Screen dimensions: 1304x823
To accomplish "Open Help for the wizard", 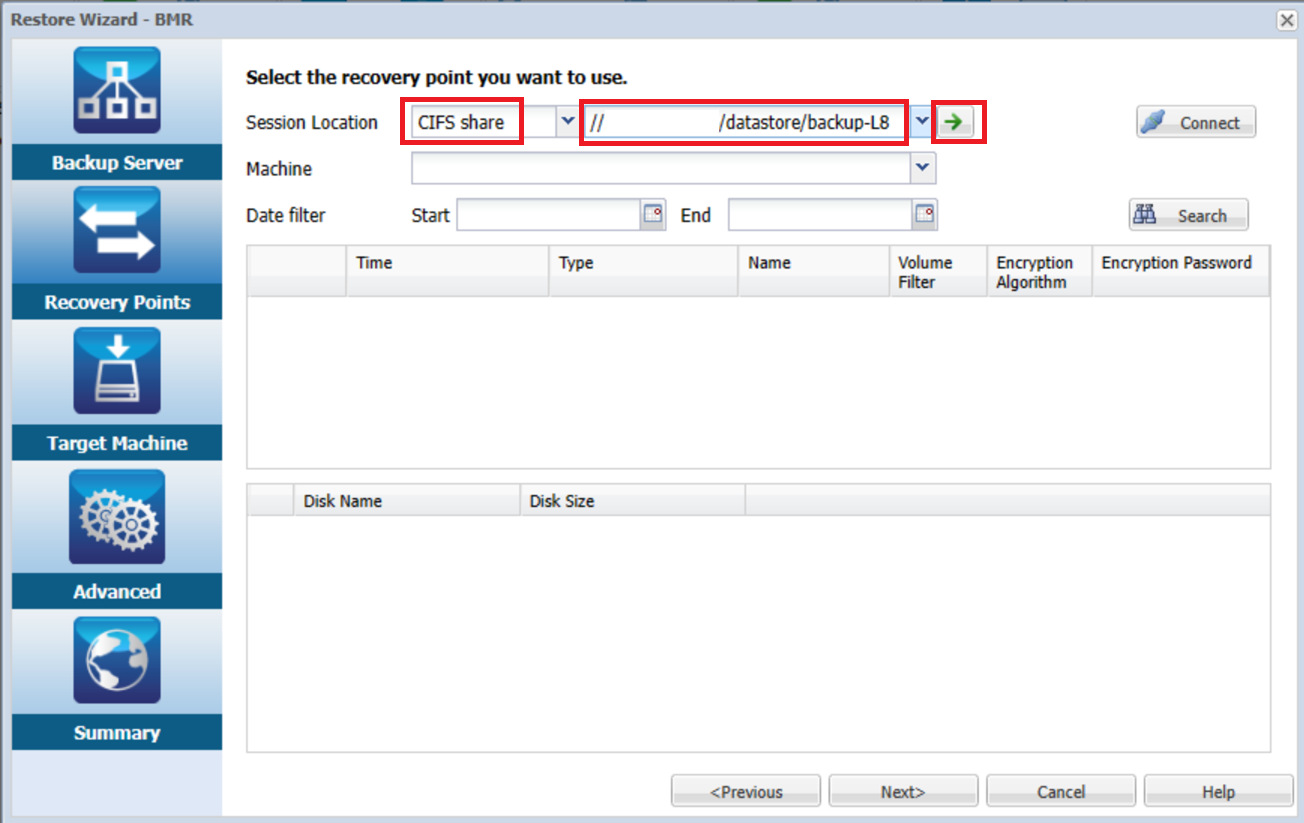I will pos(1218,792).
